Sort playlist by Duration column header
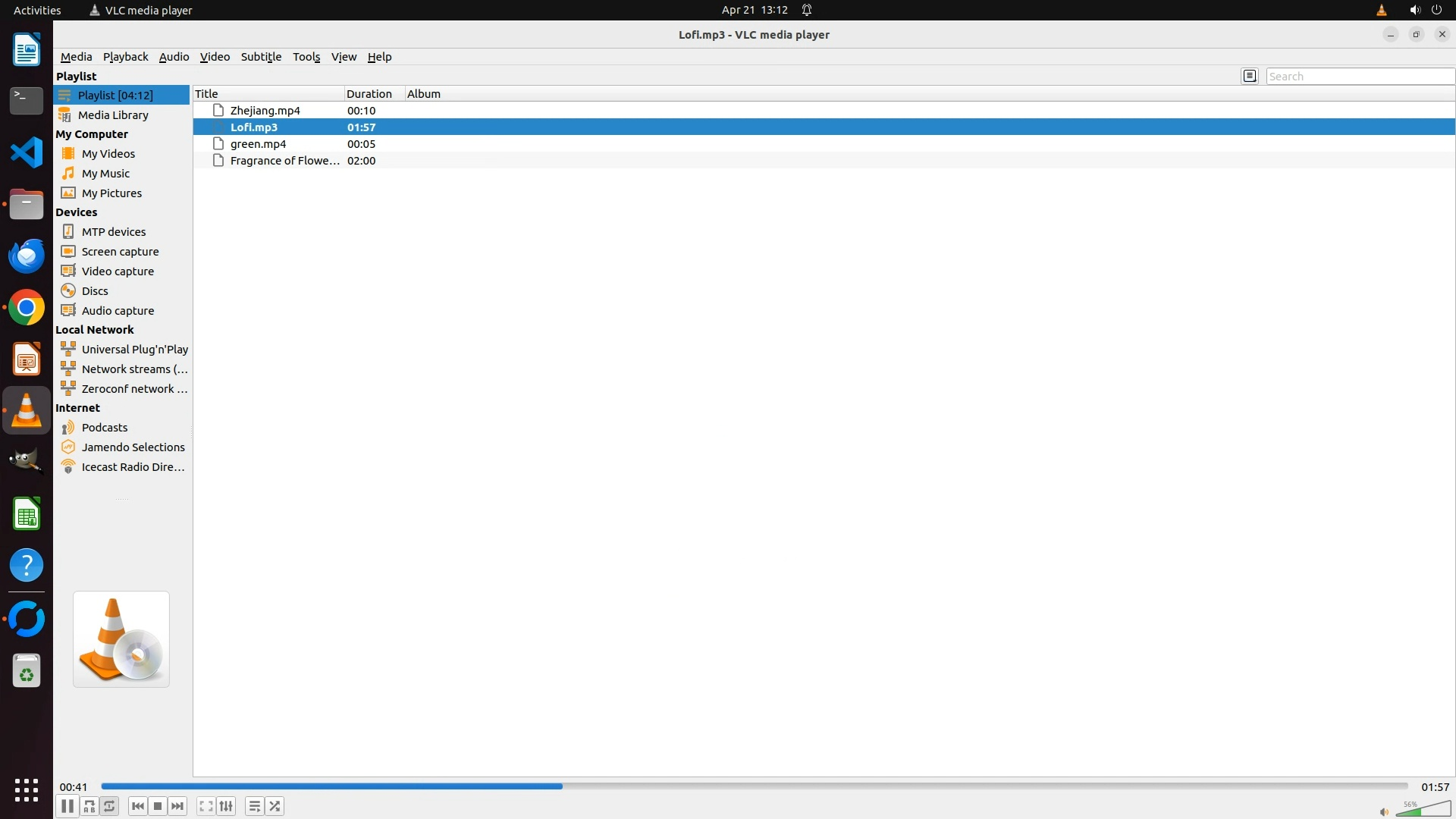1456x819 pixels. tap(369, 94)
